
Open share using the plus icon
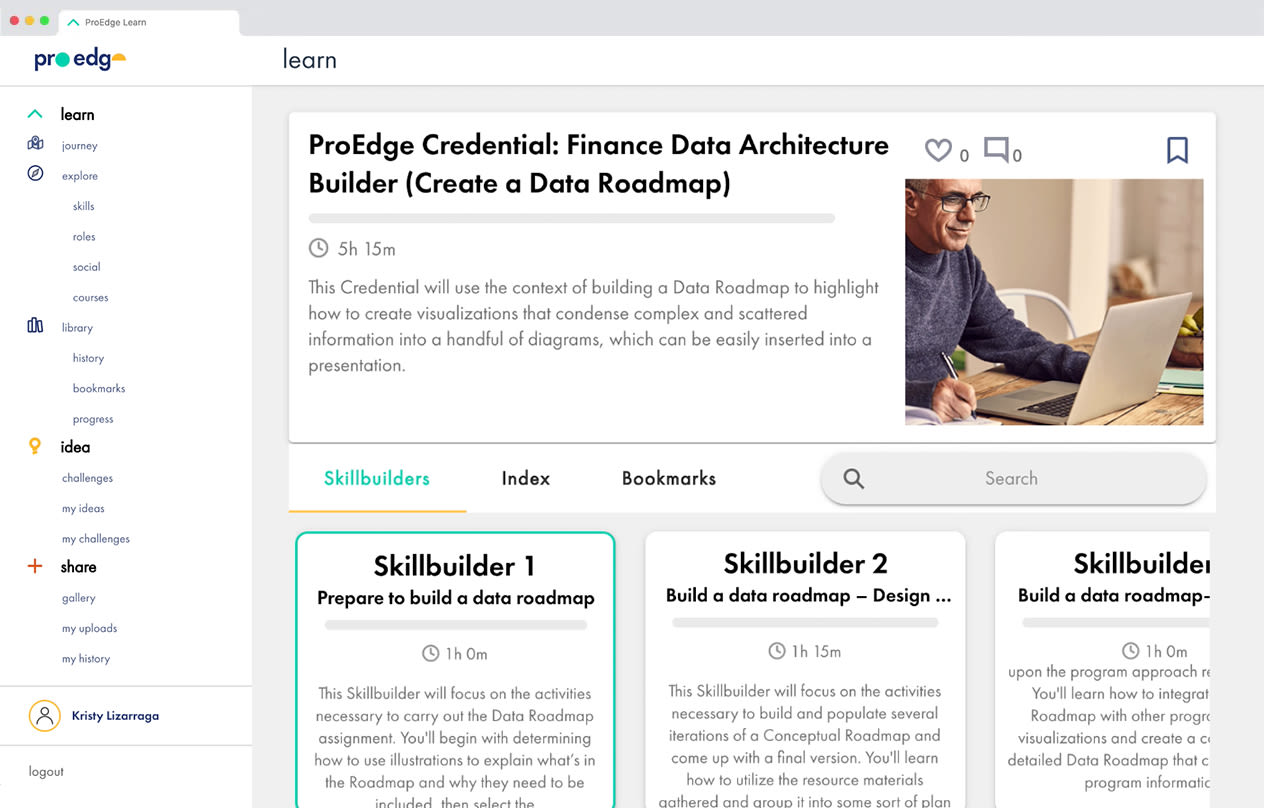(36, 566)
